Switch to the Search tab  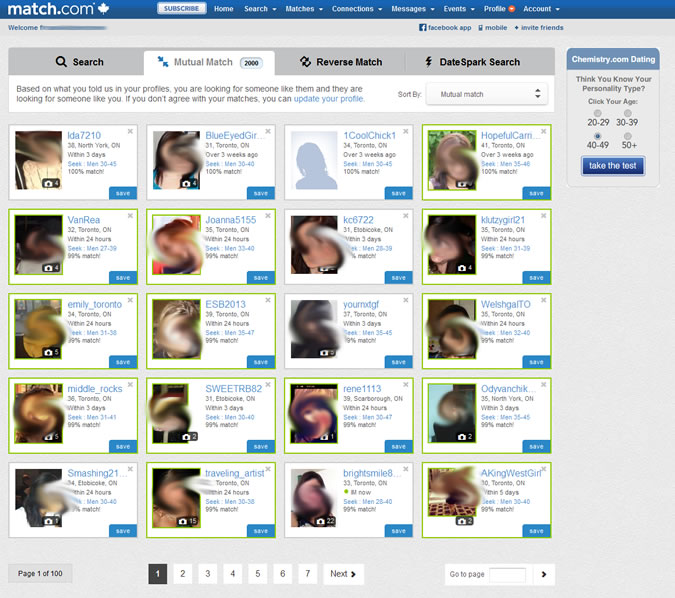tap(79, 62)
